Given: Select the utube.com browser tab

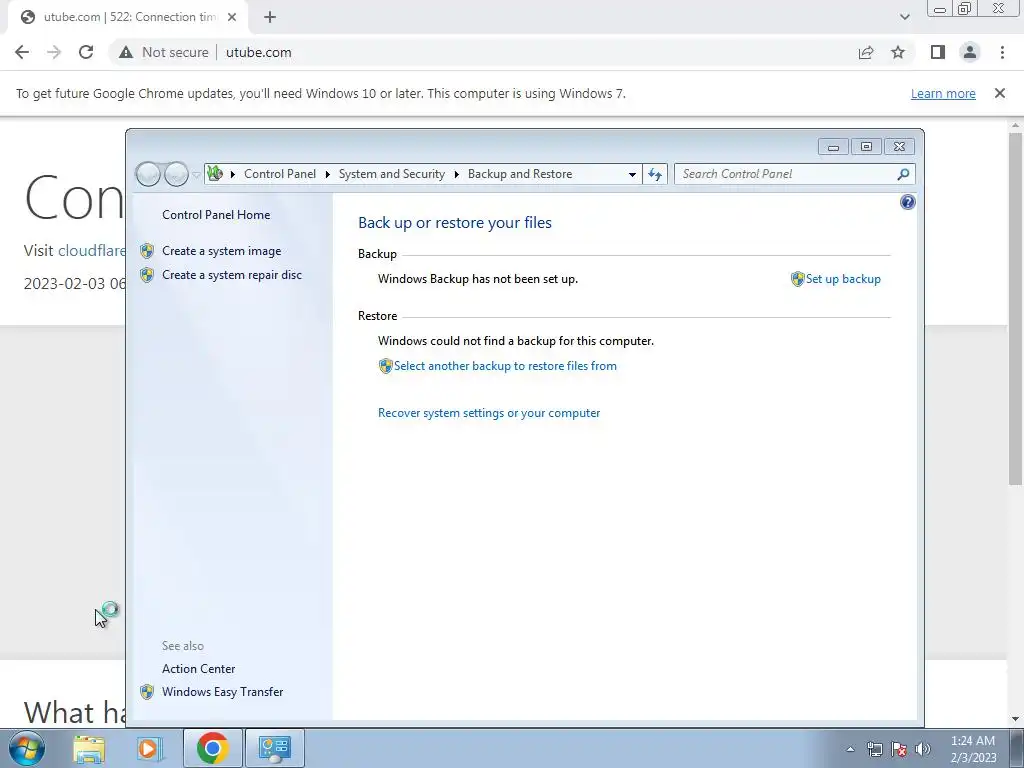Looking at the screenshot, I should (x=128, y=17).
